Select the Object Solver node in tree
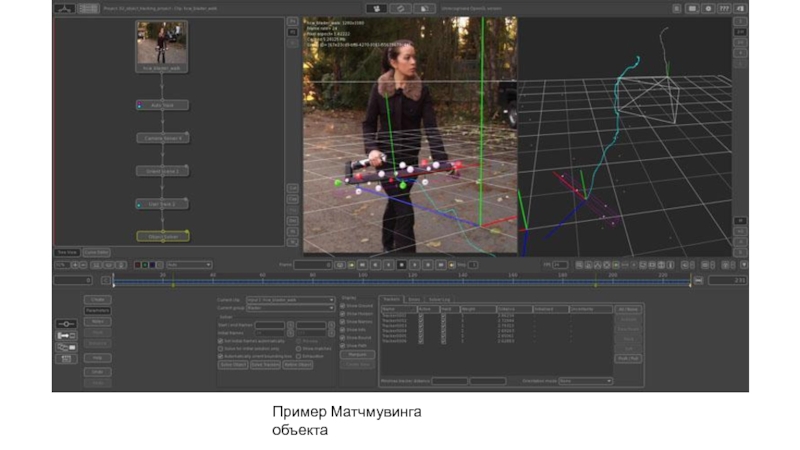Viewport: 800px width, 450px height. click(x=163, y=237)
